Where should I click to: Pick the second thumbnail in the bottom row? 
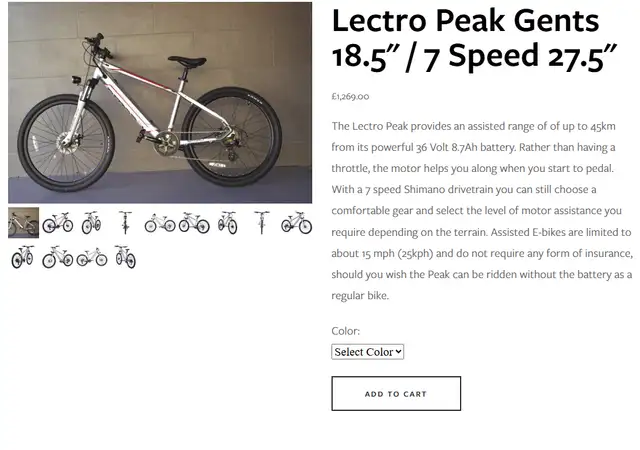(x=58, y=257)
